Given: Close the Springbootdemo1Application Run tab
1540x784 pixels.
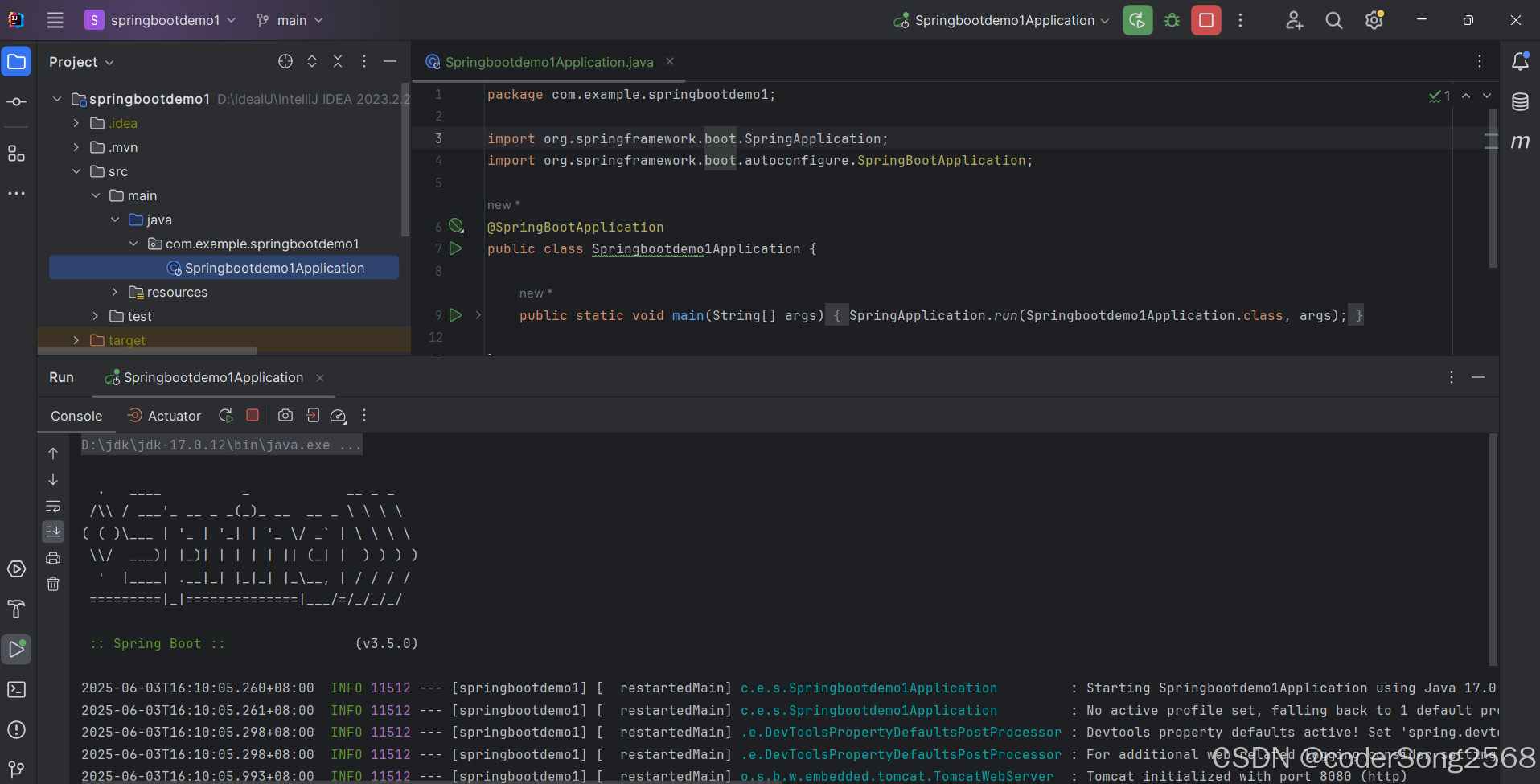Looking at the screenshot, I should [x=320, y=377].
